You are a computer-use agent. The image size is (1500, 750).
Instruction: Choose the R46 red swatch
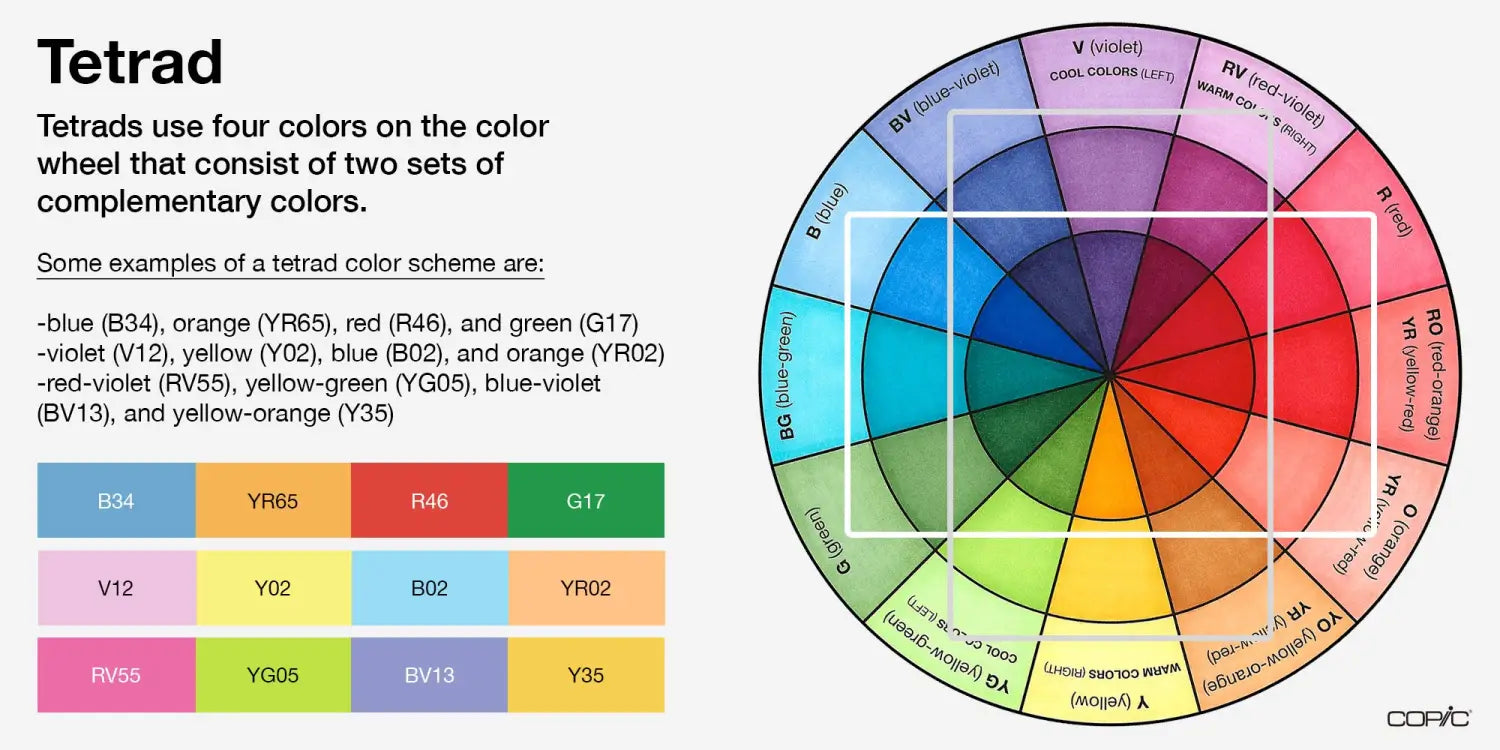click(x=429, y=500)
